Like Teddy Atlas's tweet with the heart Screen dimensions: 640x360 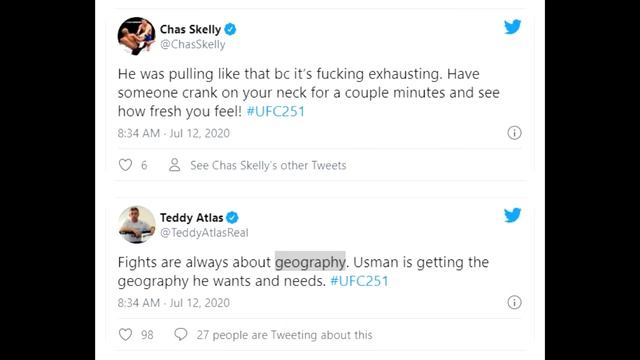[x=125, y=335]
